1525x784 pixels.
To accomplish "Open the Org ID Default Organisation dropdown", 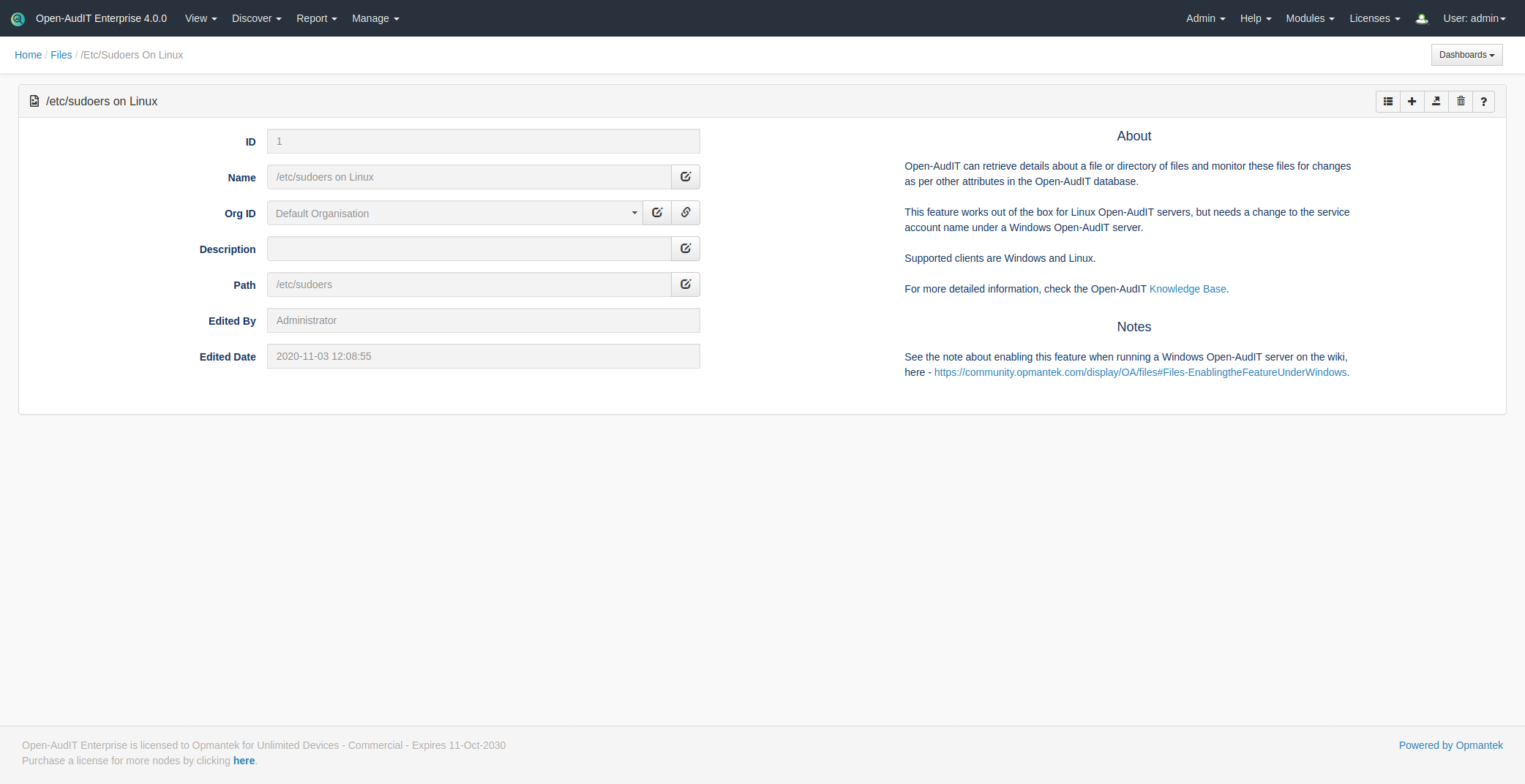I will 454,214.
